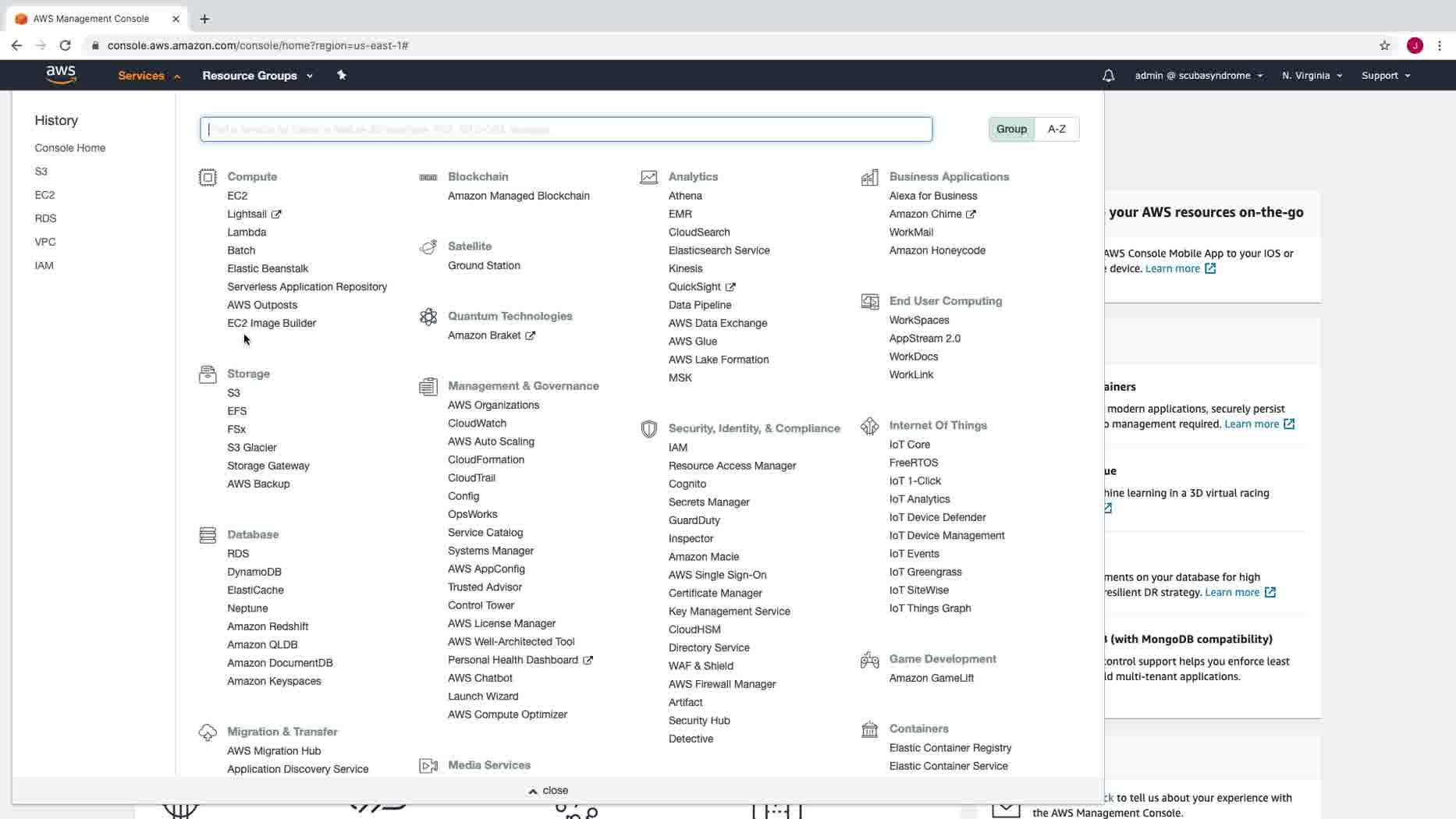This screenshot has width=1456, height=819.
Task: Select VPC in the History list
Action: tap(45, 242)
